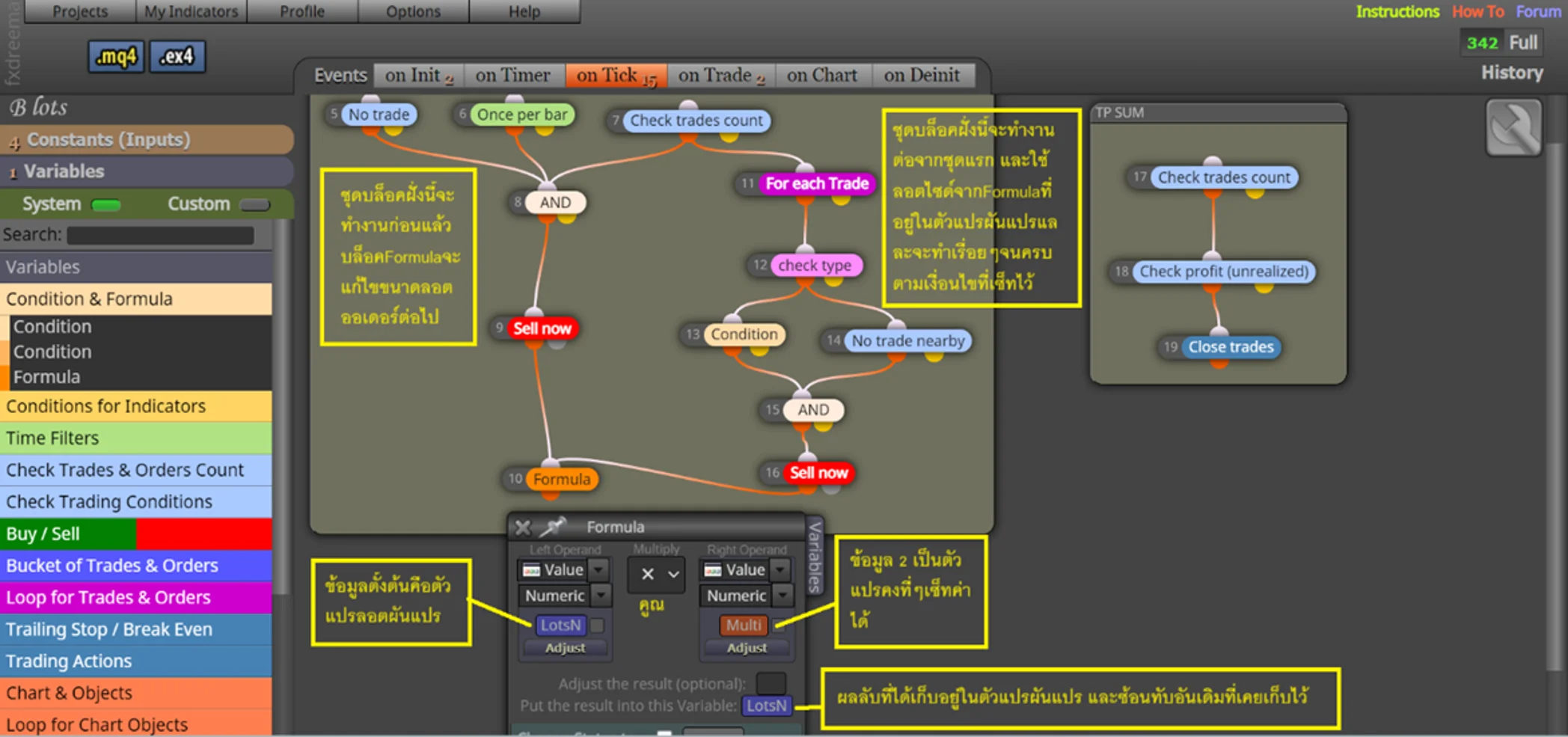Screen dimensions: 1568x737
Task: Select block 5 No trade
Action: click(x=379, y=114)
